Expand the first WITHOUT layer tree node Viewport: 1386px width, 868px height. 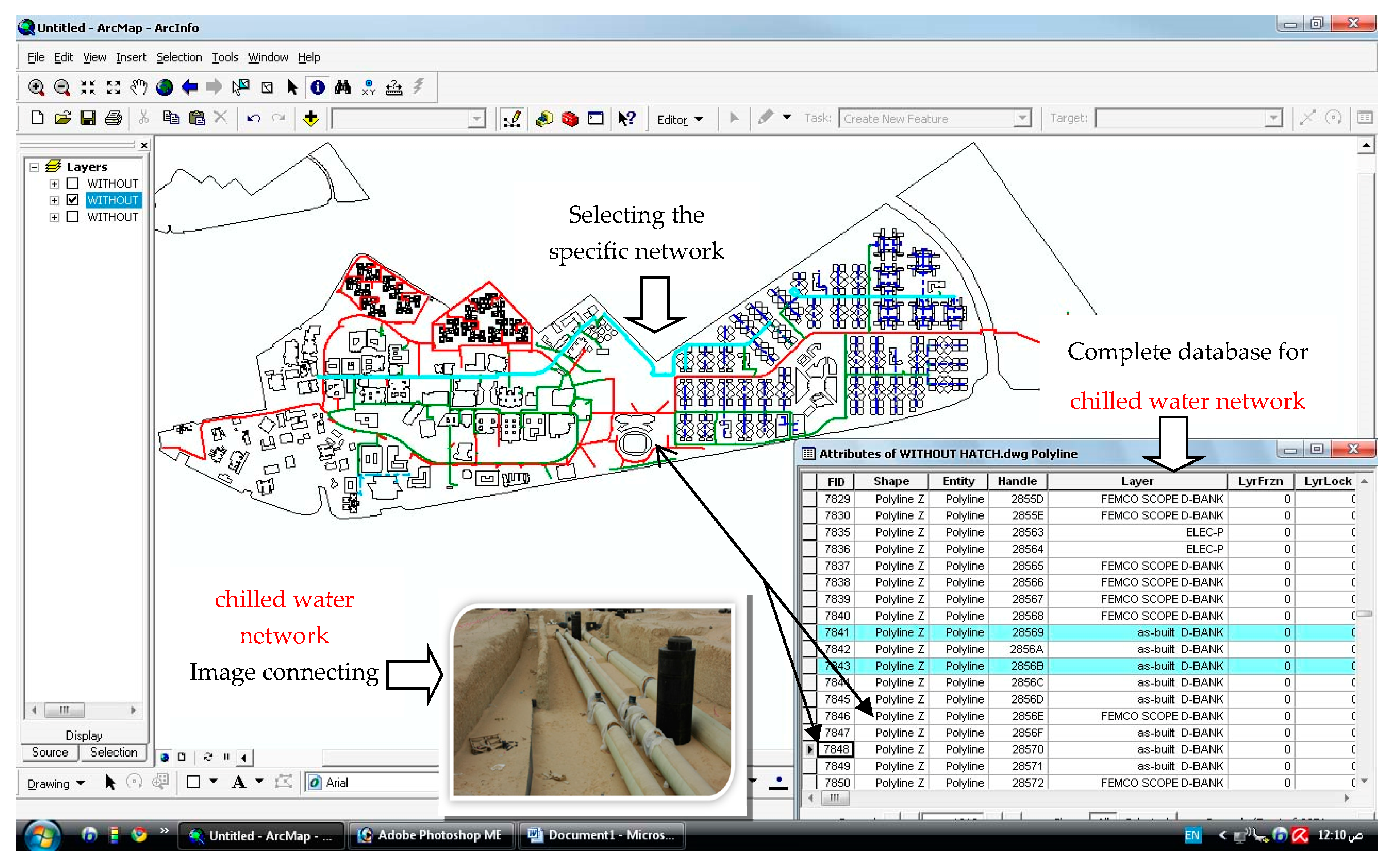tap(54, 184)
